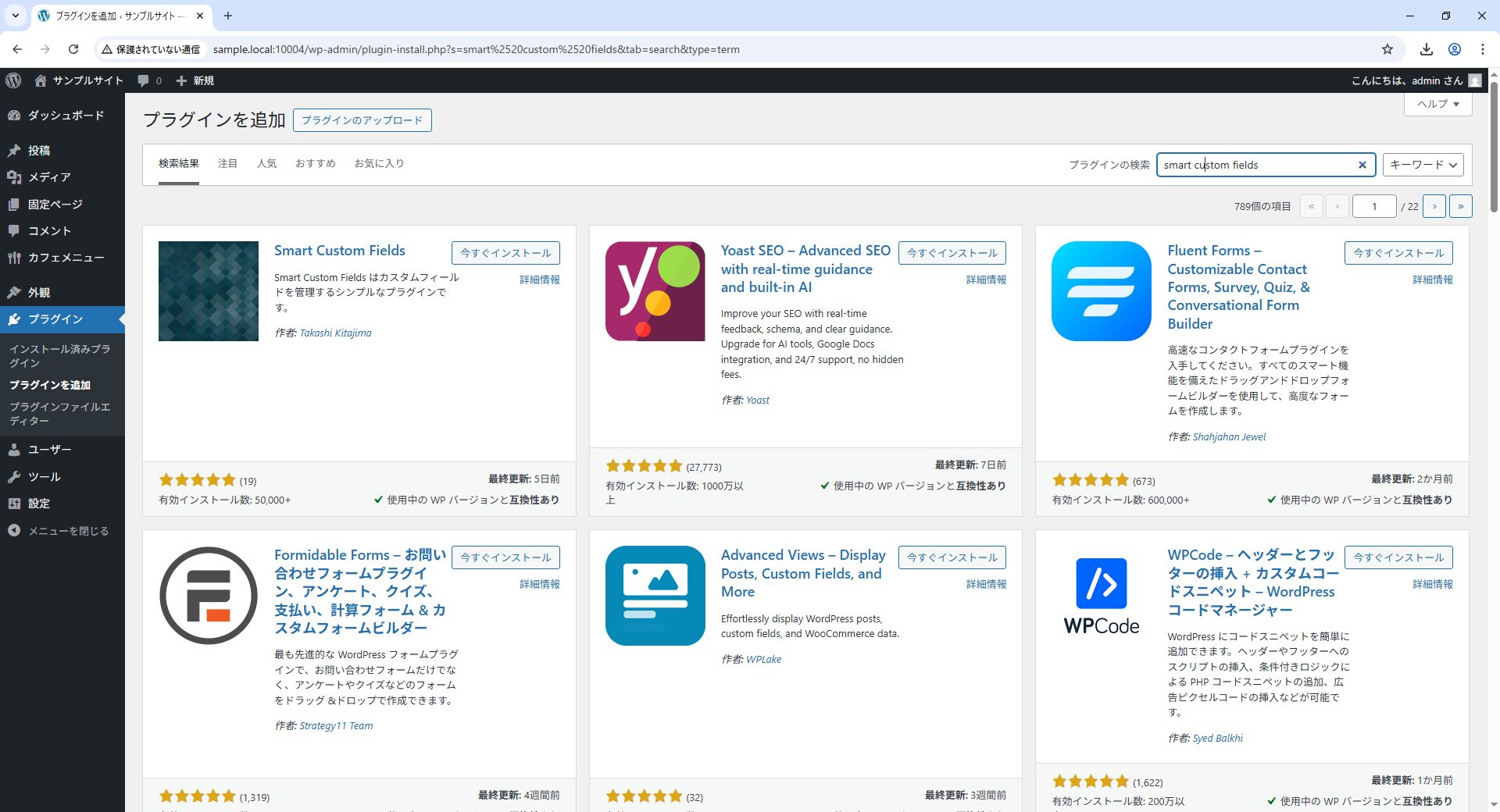This screenshot has height=812, width=1500.
Task: Open author link Takashi Kitajima
Action: coord(336,333)
